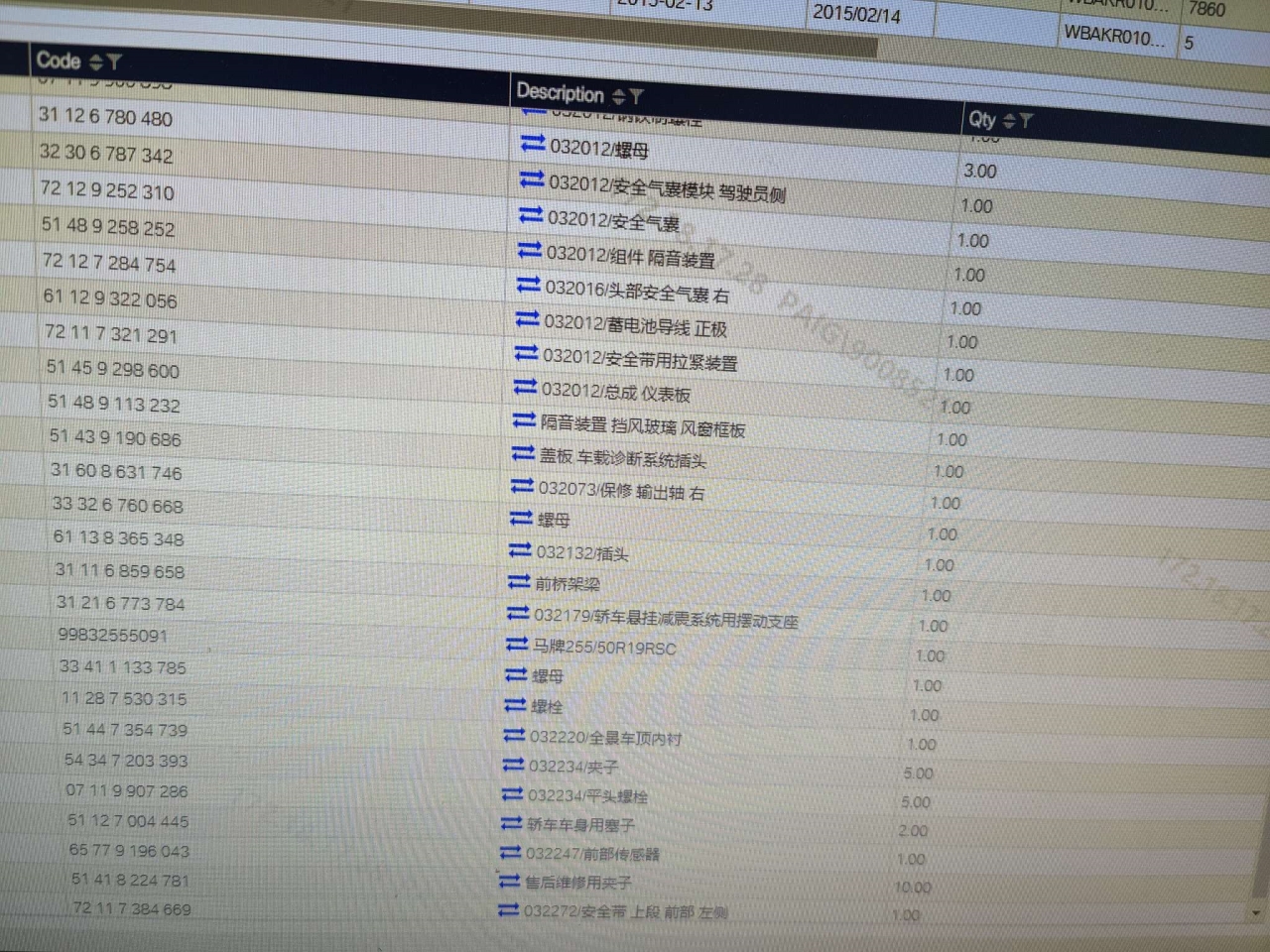Select part code 99832555091
The image size is (1270, 952).
pyautogui.click(x=113, y=635)
